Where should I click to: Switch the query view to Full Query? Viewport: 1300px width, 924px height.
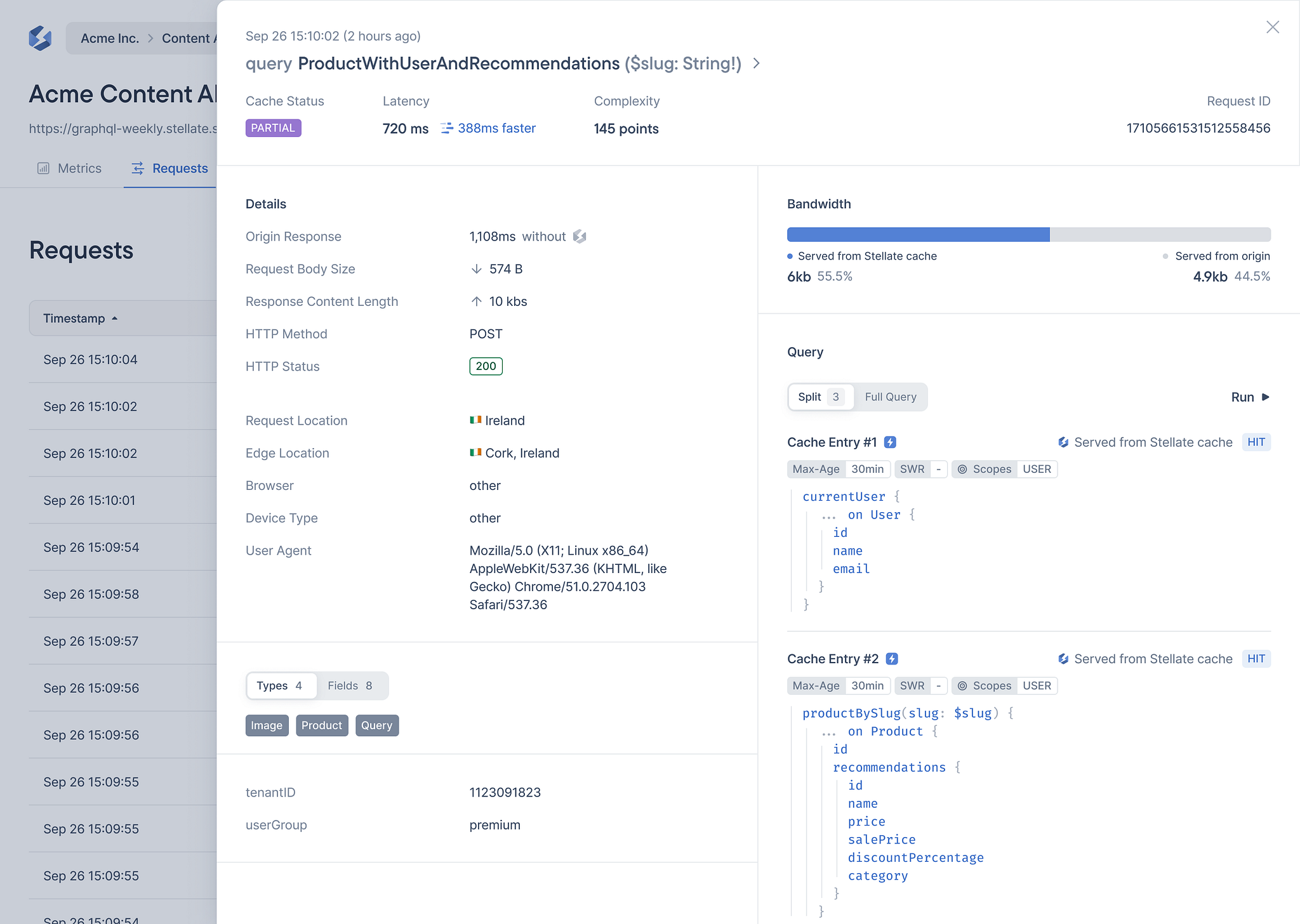(890, 397)
